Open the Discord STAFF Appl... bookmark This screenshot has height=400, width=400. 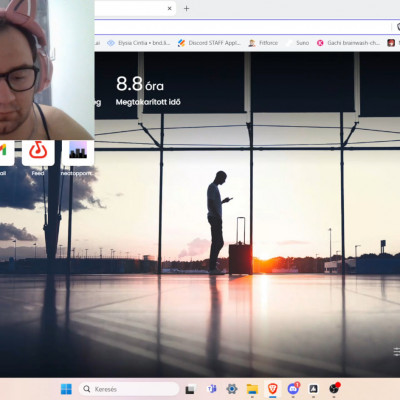209,43
